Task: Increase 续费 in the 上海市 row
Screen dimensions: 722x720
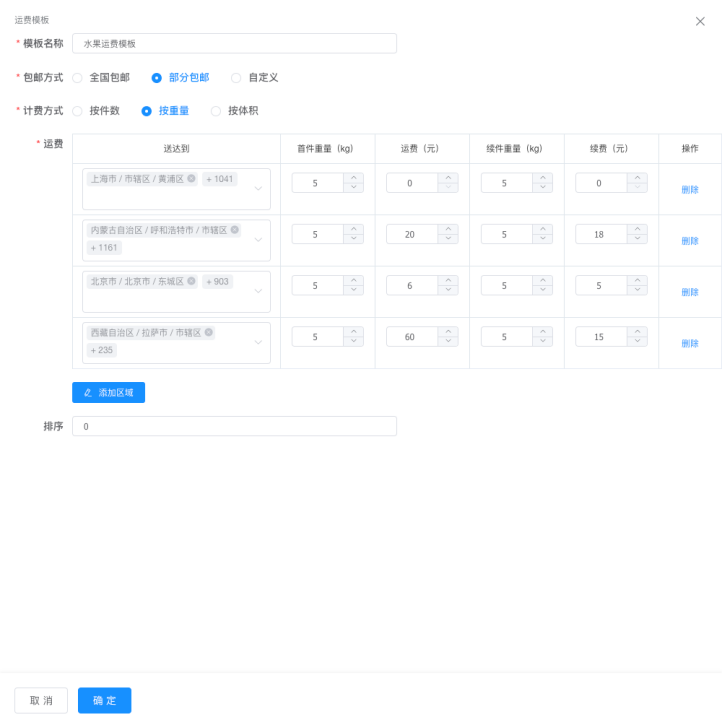Action: 637,178
